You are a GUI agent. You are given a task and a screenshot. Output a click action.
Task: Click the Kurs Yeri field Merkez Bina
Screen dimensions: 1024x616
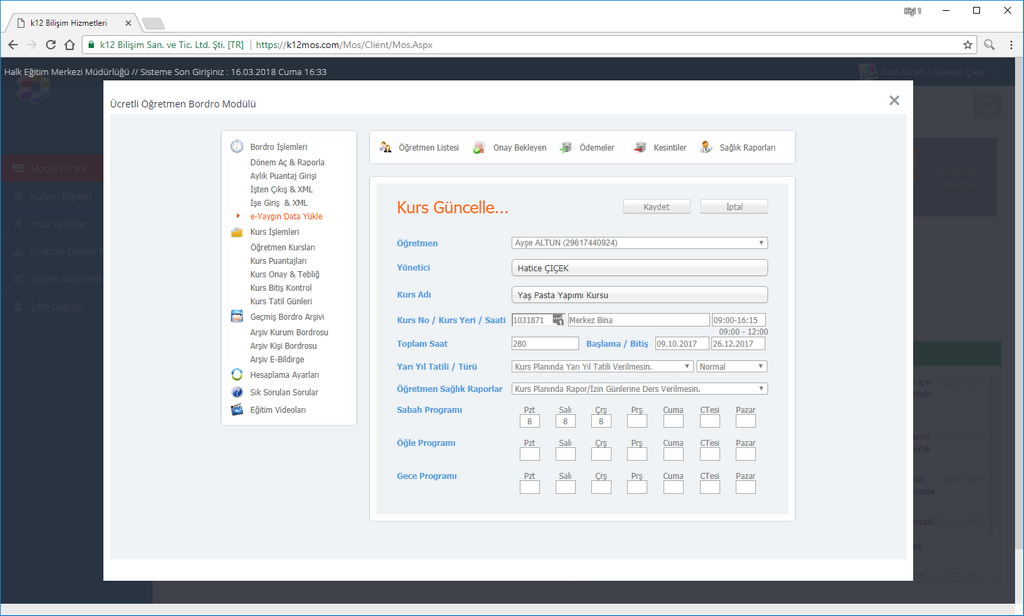tap(639, 320)
